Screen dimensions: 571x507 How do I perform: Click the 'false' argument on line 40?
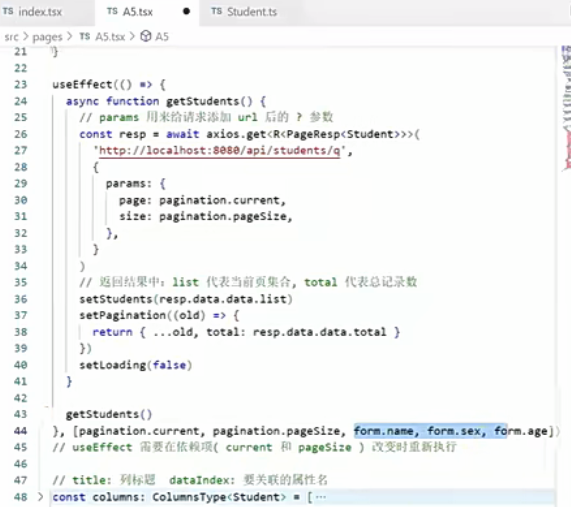169,365
